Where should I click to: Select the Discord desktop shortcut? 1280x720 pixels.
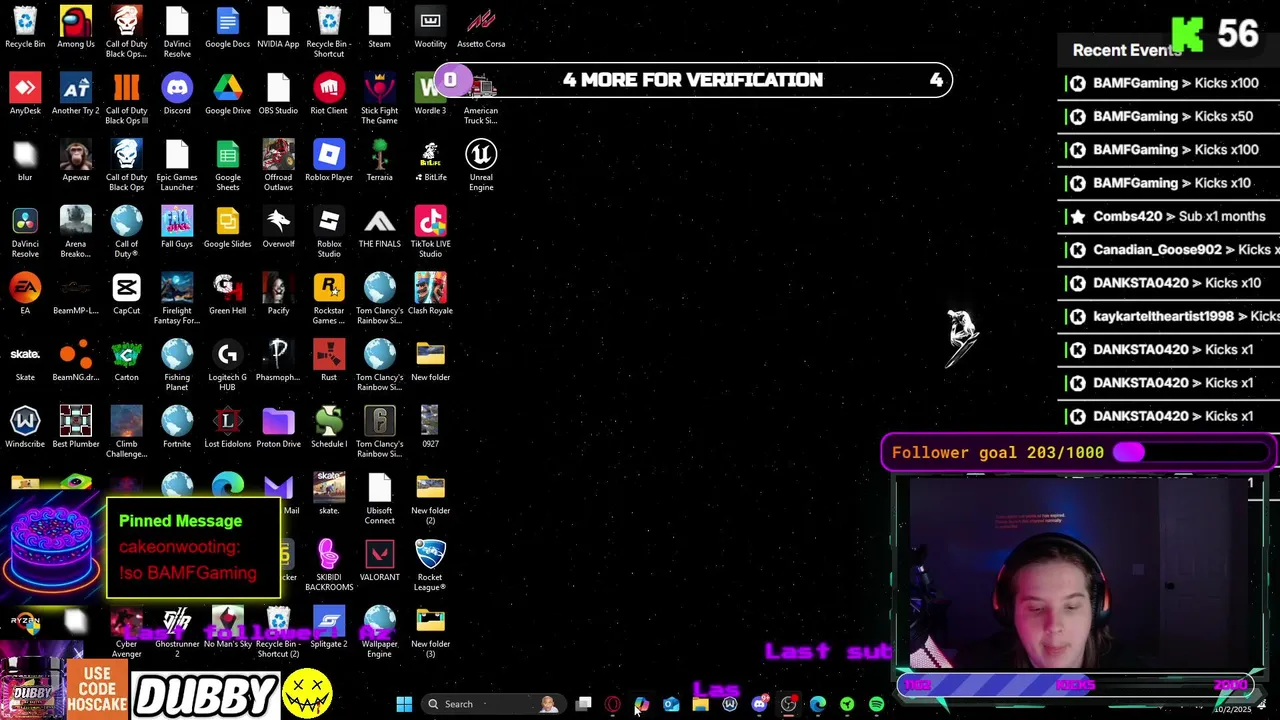click(x=177, y=95)
